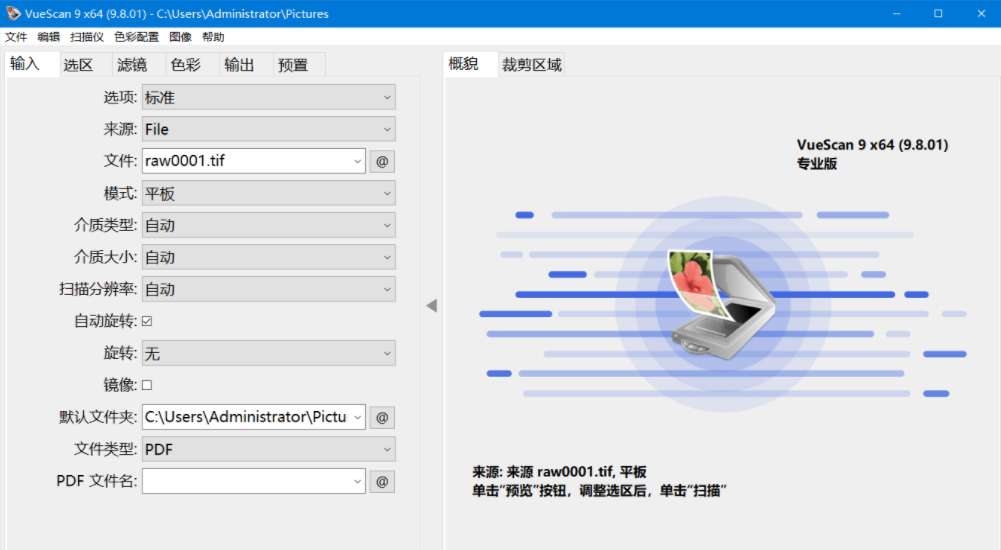Click the VueScan app icon in title bar

click(x=12, y=13)
